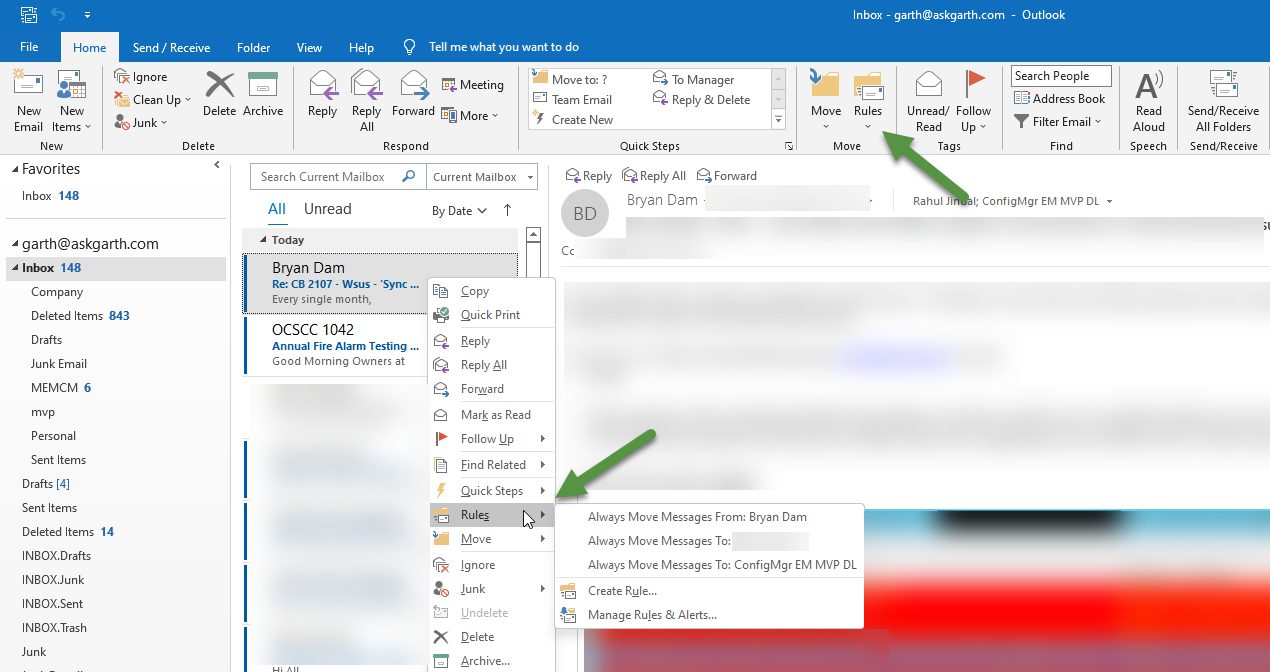Click Send/Receive All Folders icon
This screenshot has width=1270, height=672.
[1223, 100]
